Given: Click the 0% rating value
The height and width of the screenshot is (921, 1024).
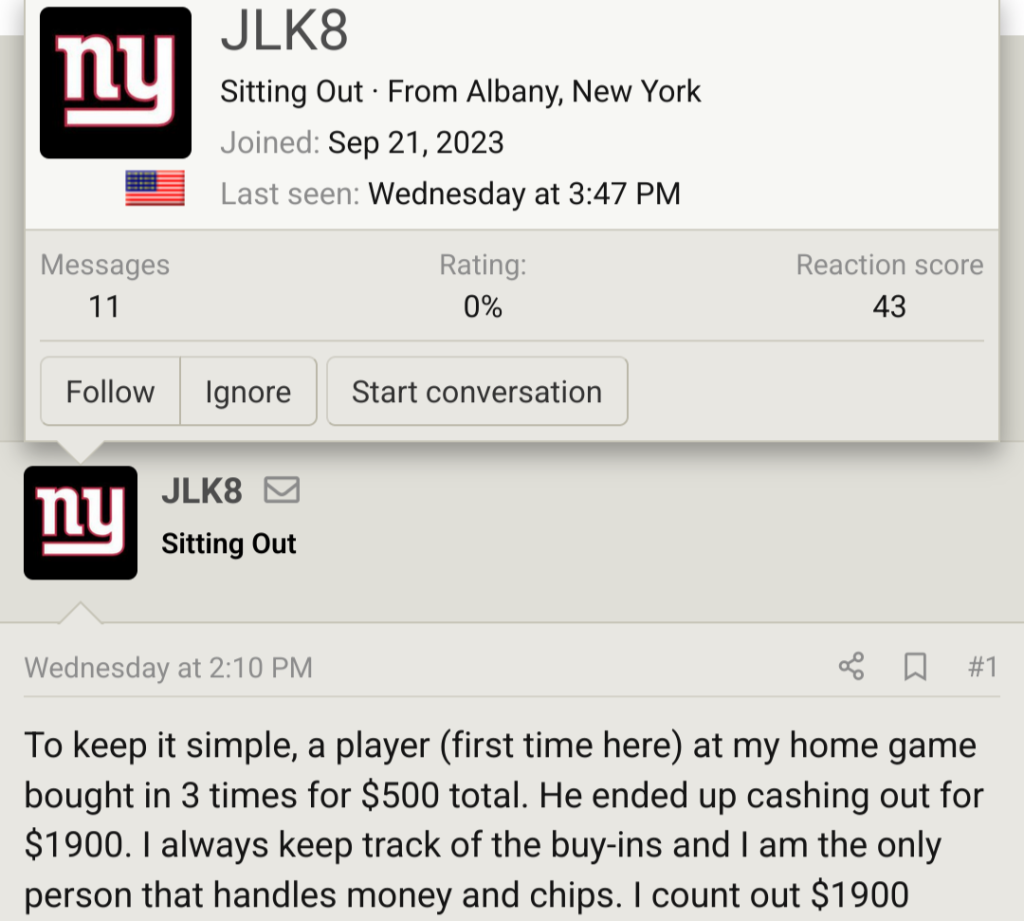Looking at the screenshot, I should (483, 306).
